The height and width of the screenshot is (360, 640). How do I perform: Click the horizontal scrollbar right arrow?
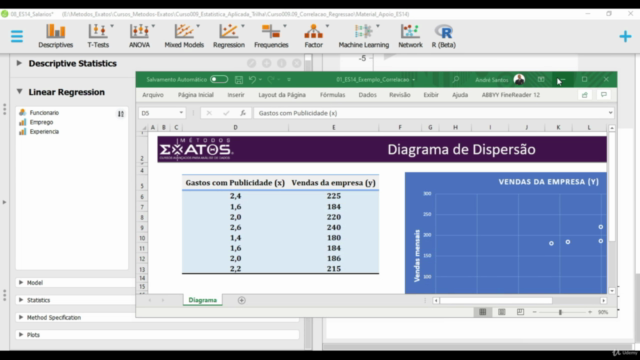tap(603, 300)
